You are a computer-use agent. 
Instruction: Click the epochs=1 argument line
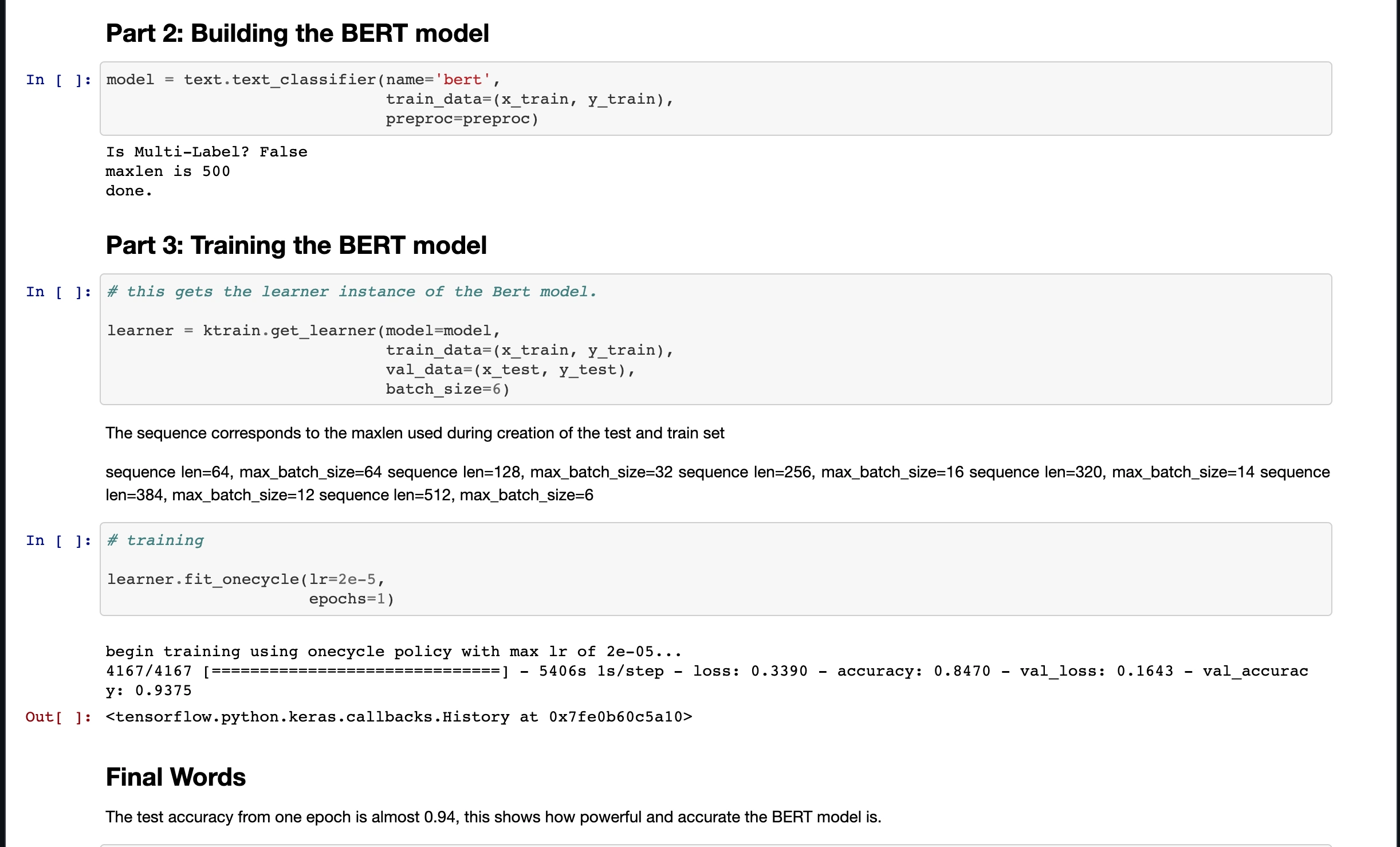point(351,599)
